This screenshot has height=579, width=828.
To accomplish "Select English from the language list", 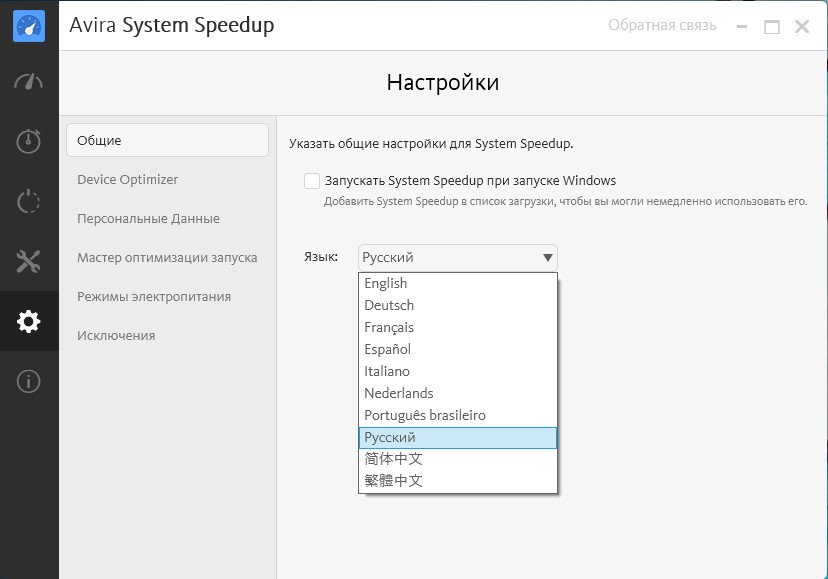I will [x=386, y=284].
